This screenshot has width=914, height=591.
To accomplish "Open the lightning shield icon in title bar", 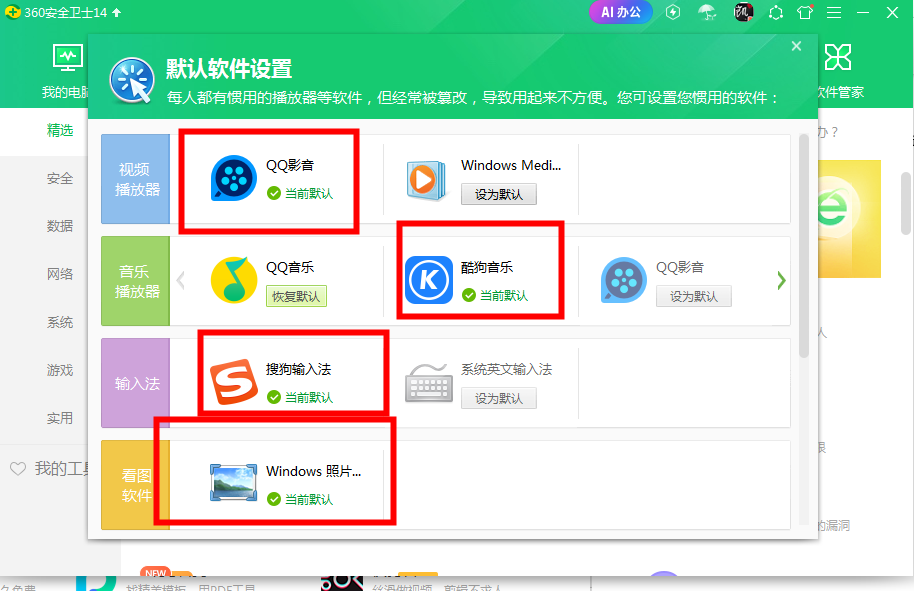I will pos(673,12).
